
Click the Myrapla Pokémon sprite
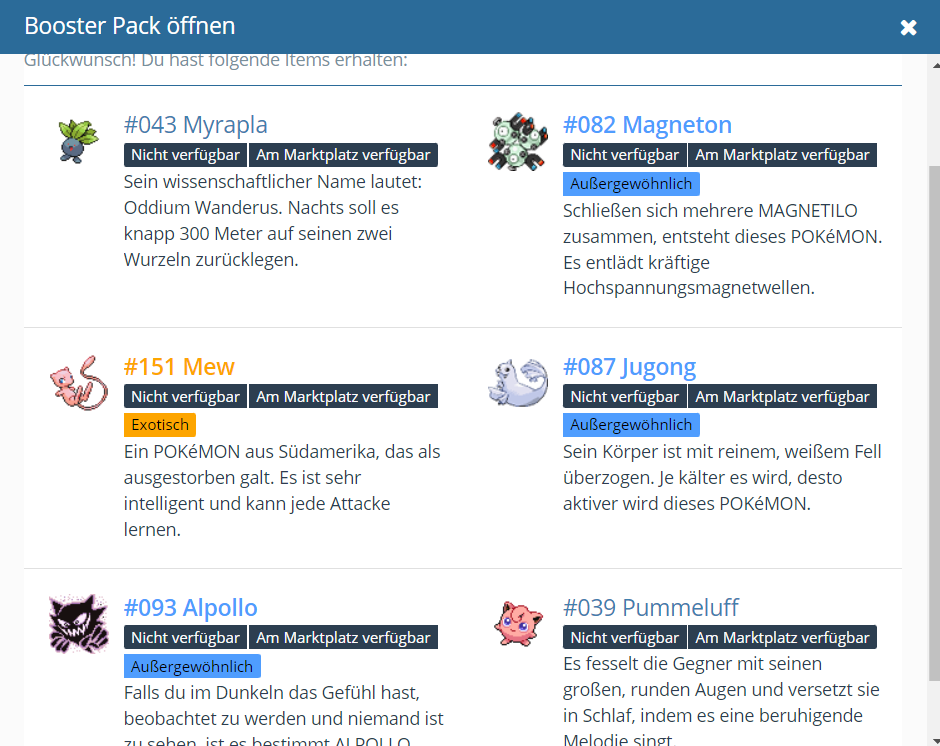point(76,141)
